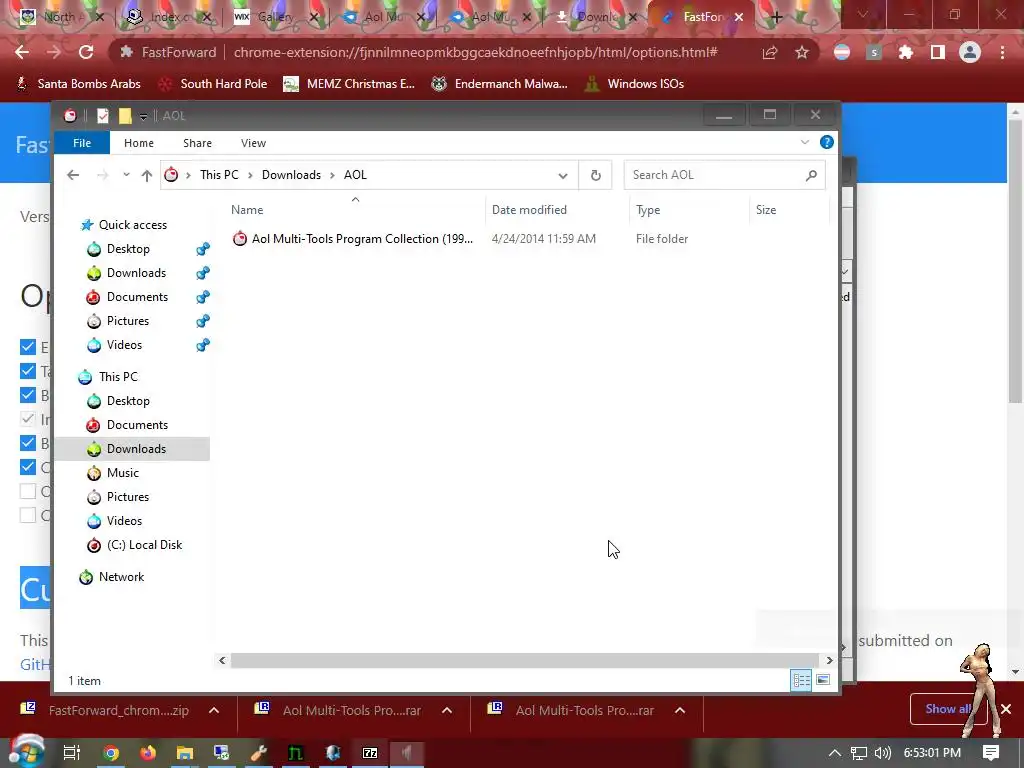
Task: Open Endermanch Malwa... bookmark
Action: pos(500,84)
